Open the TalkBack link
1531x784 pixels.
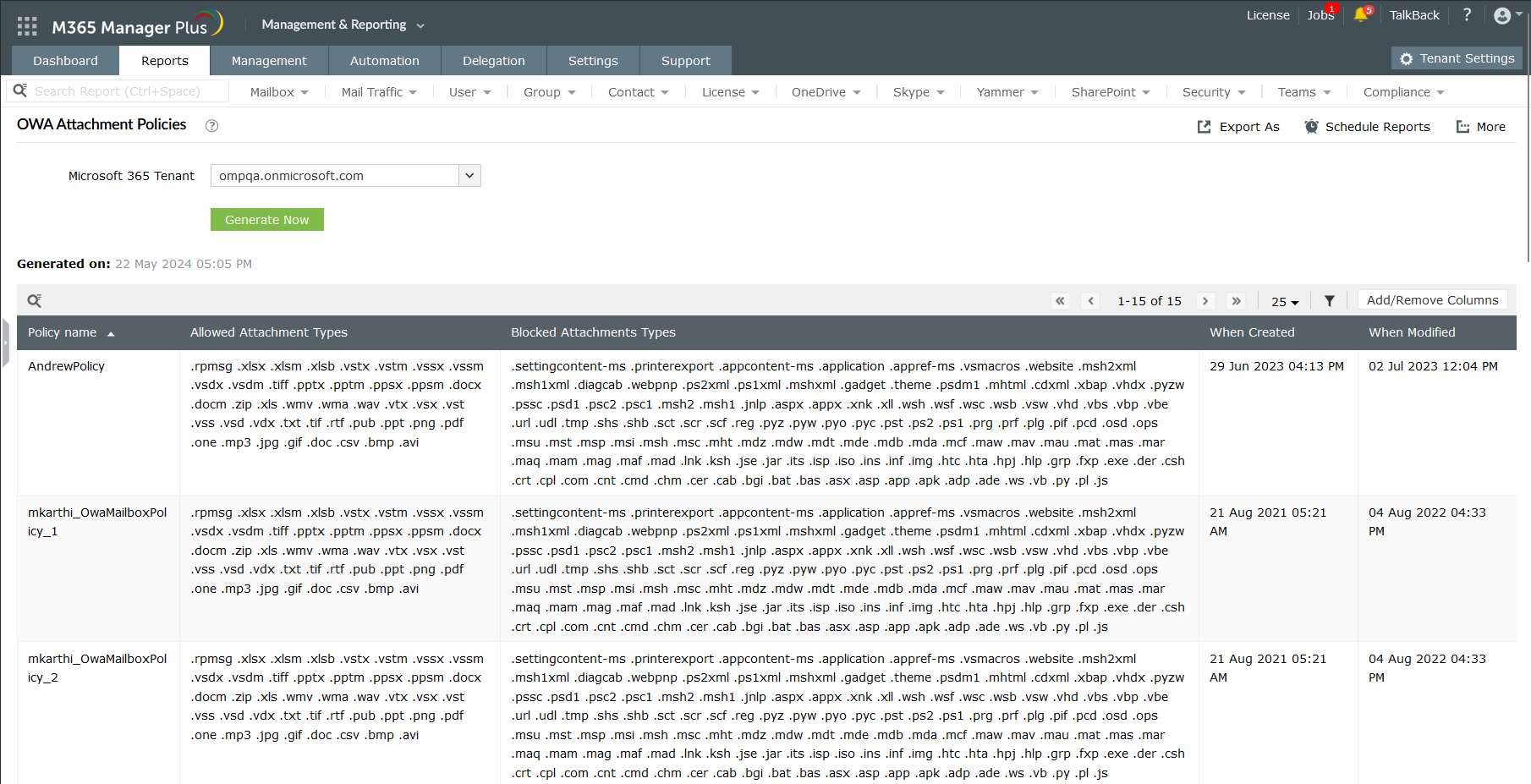point(1414,15)
